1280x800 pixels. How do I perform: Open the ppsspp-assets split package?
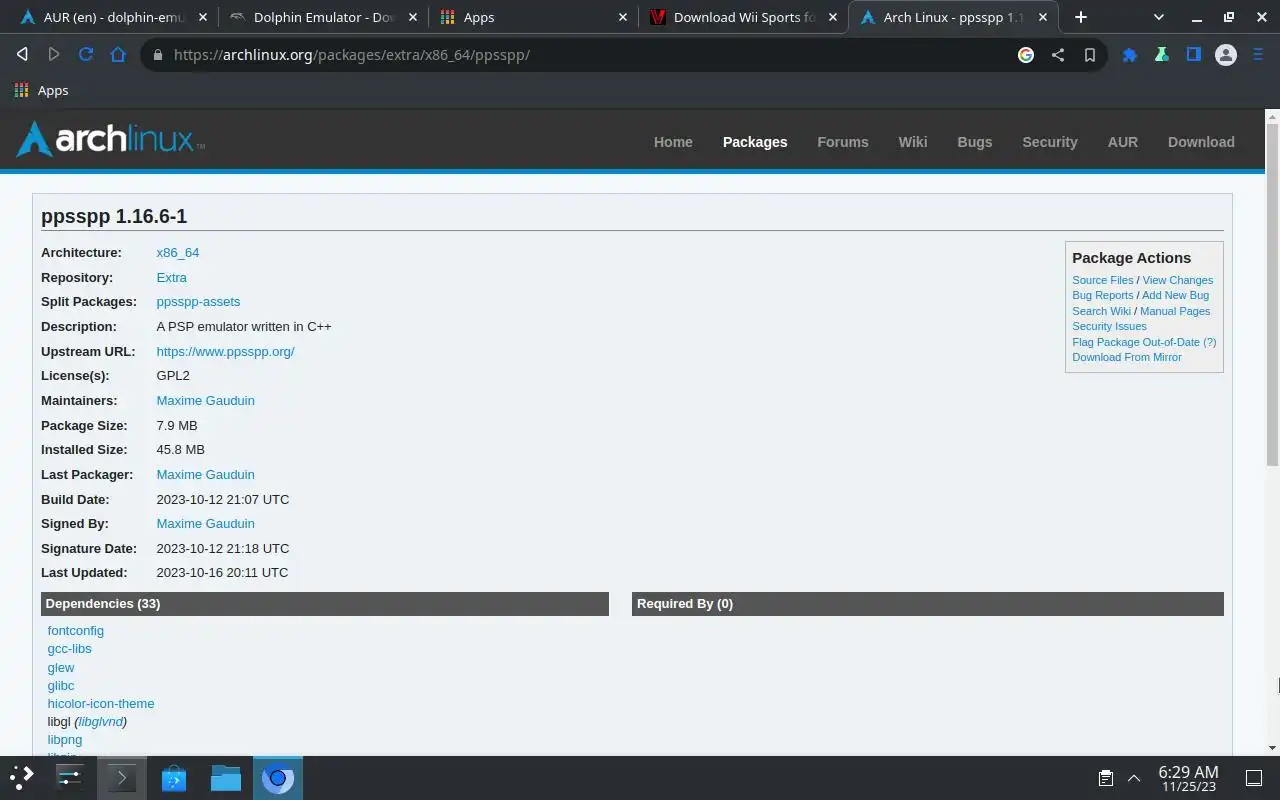[x=198, y=302]
